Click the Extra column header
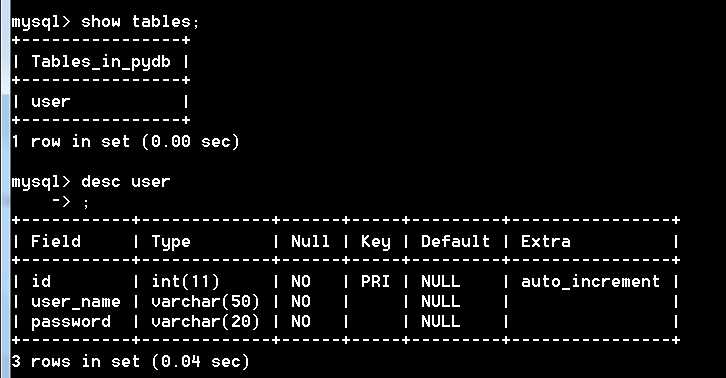Screen dimensions: 726x378 pos(545,241)
